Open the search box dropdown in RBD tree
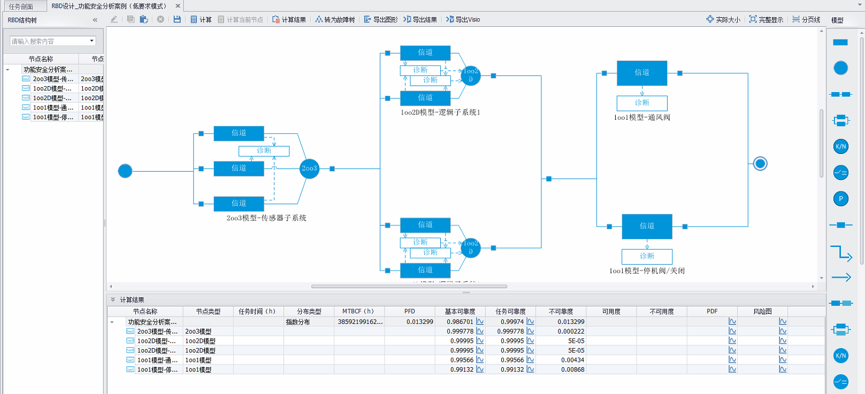 click(x=92, y=41)
